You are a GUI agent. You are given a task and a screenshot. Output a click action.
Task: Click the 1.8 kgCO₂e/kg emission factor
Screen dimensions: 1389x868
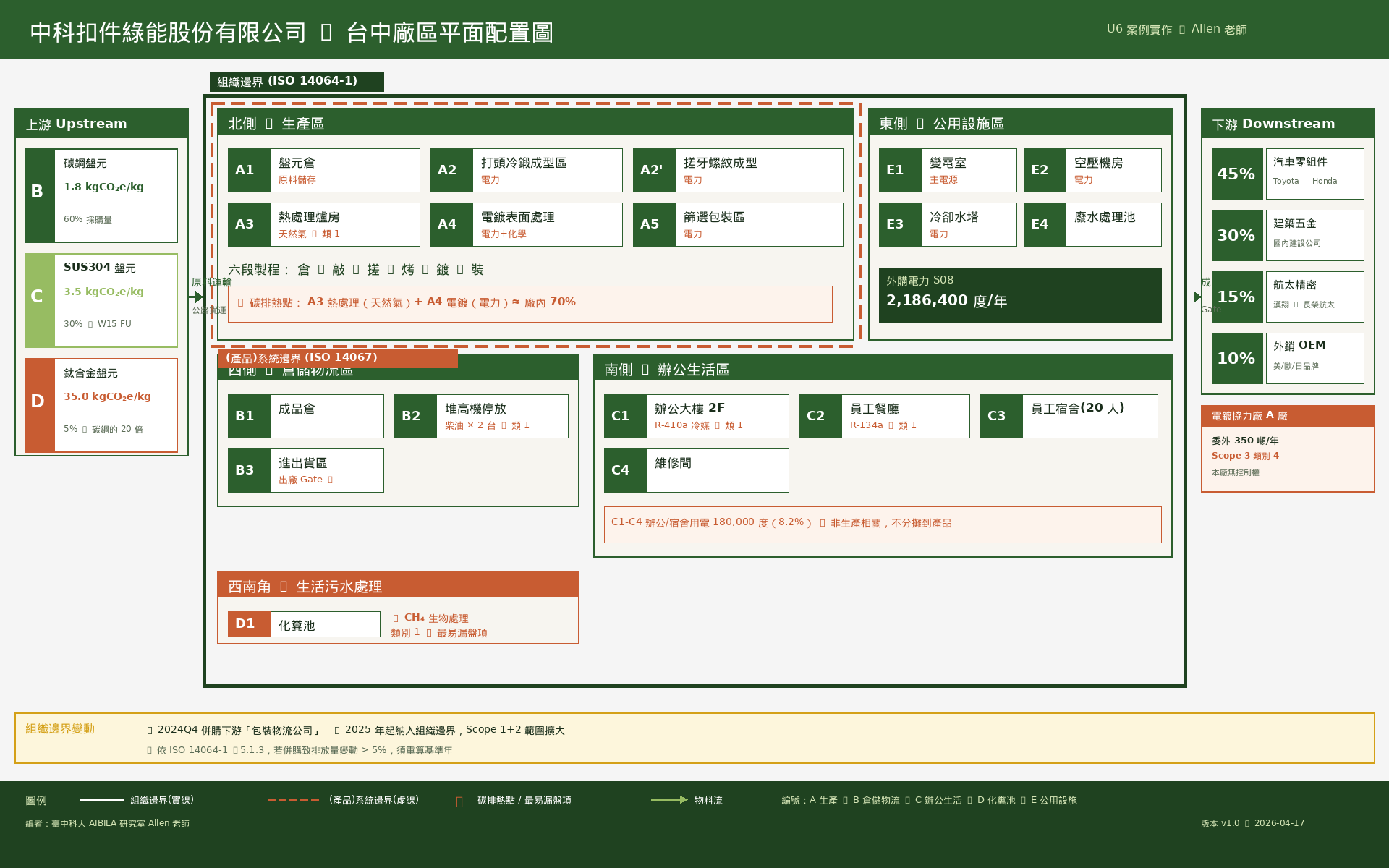[x=103, y=187]
